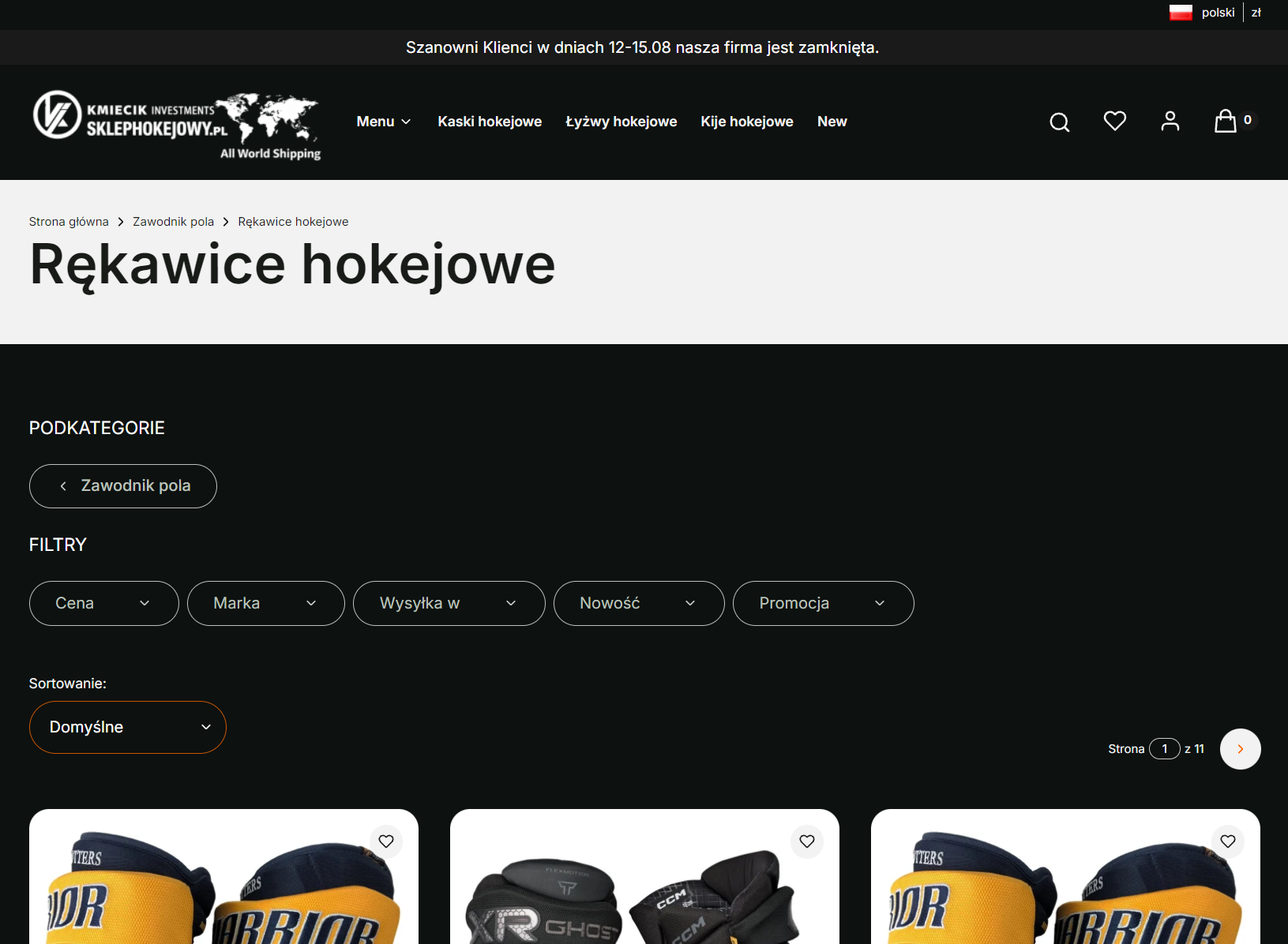Open third Warrior gloves product thumbnail
1288x944 pixels.
pyautogui.click(x=1065, y=877)
